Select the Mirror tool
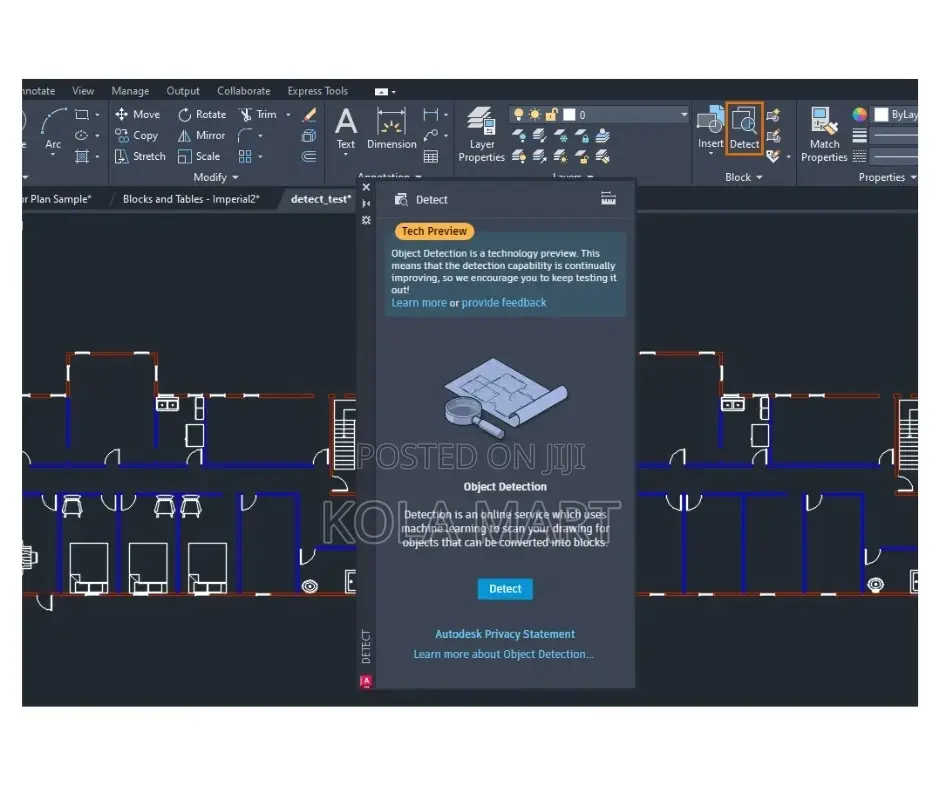The height and width of the screenshot is (788, 940). [201, 136]
